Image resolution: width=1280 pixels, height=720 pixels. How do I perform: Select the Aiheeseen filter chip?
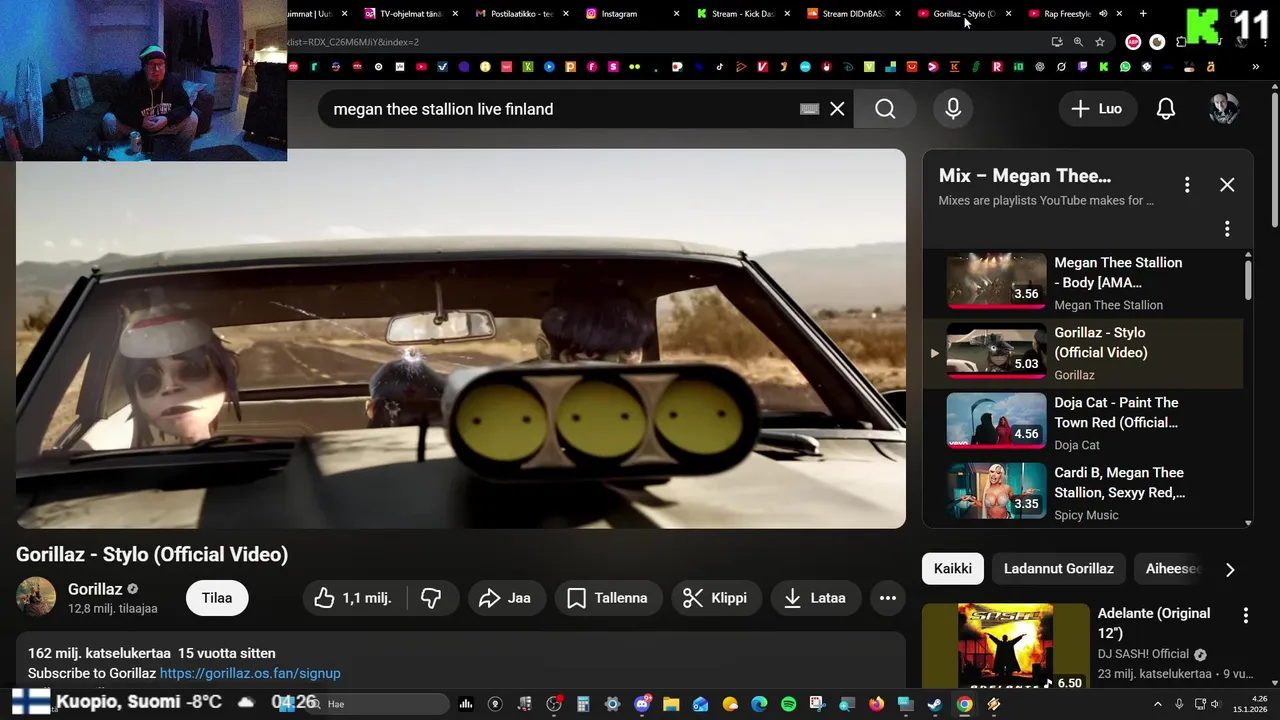tap(1172, 569)
